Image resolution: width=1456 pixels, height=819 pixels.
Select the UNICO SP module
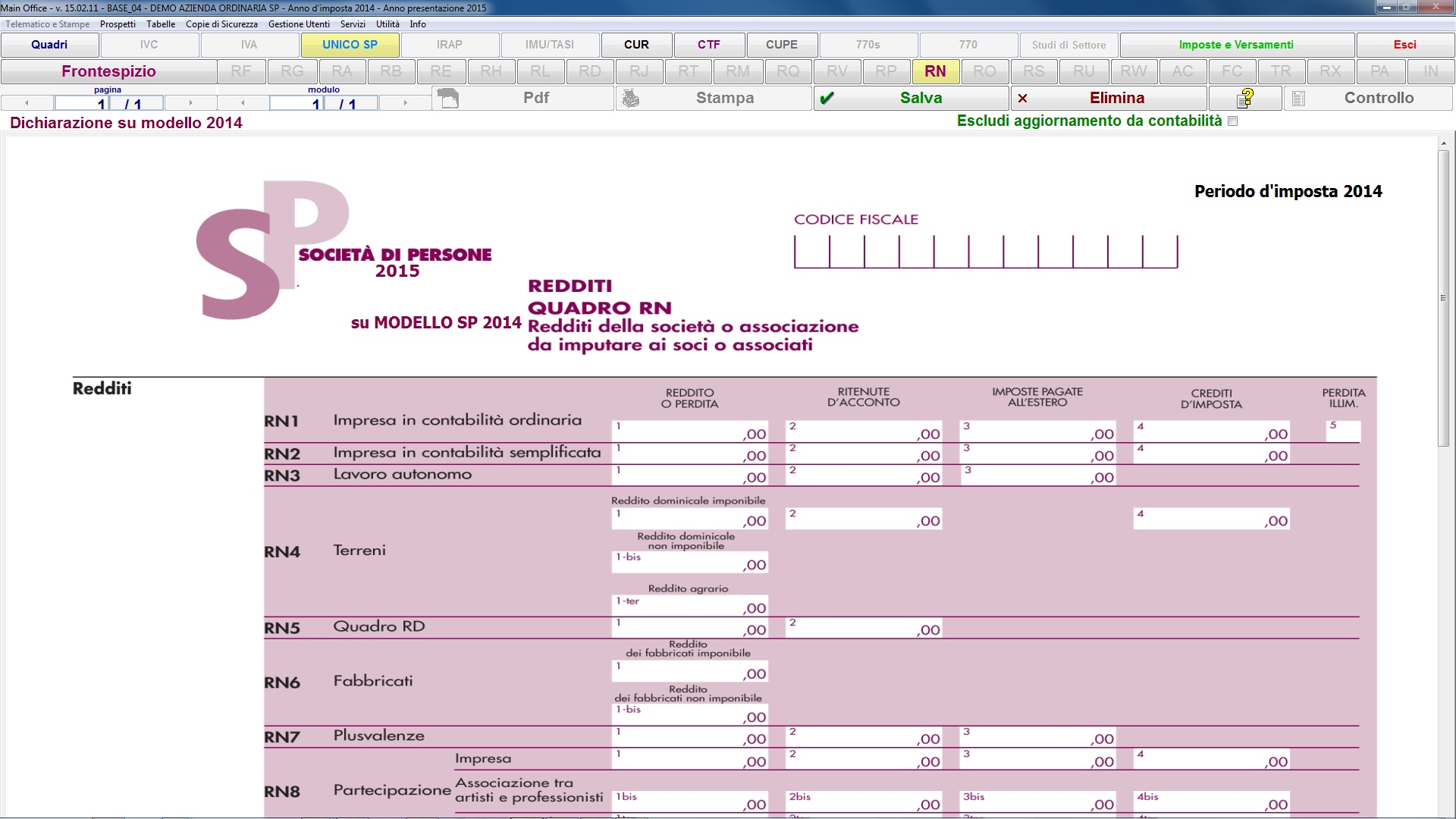(350, 45)
